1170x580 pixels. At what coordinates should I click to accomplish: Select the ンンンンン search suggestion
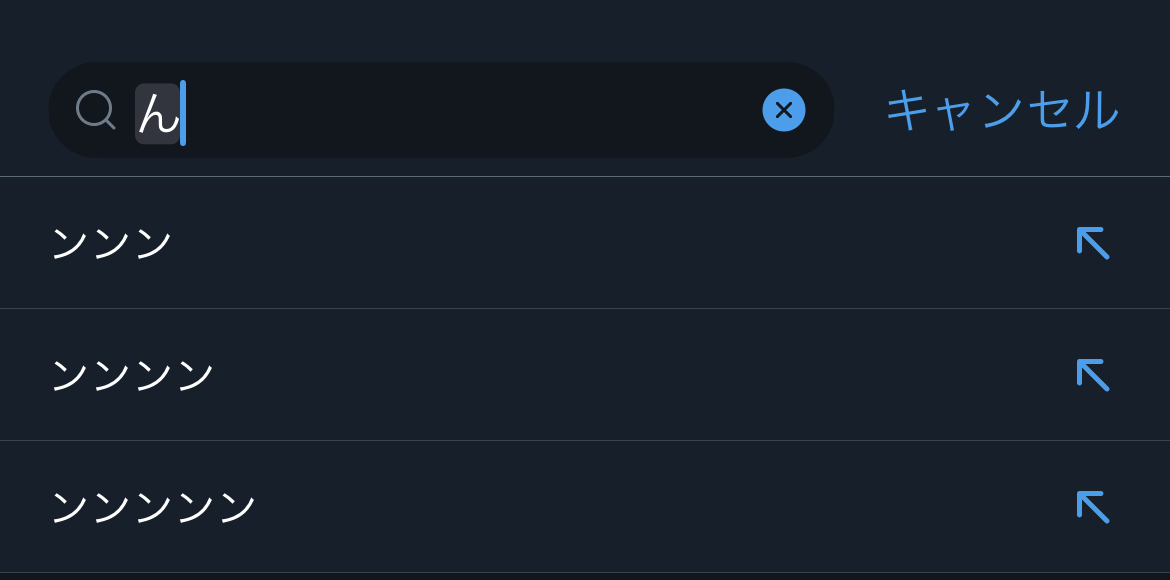coord(154,507)
